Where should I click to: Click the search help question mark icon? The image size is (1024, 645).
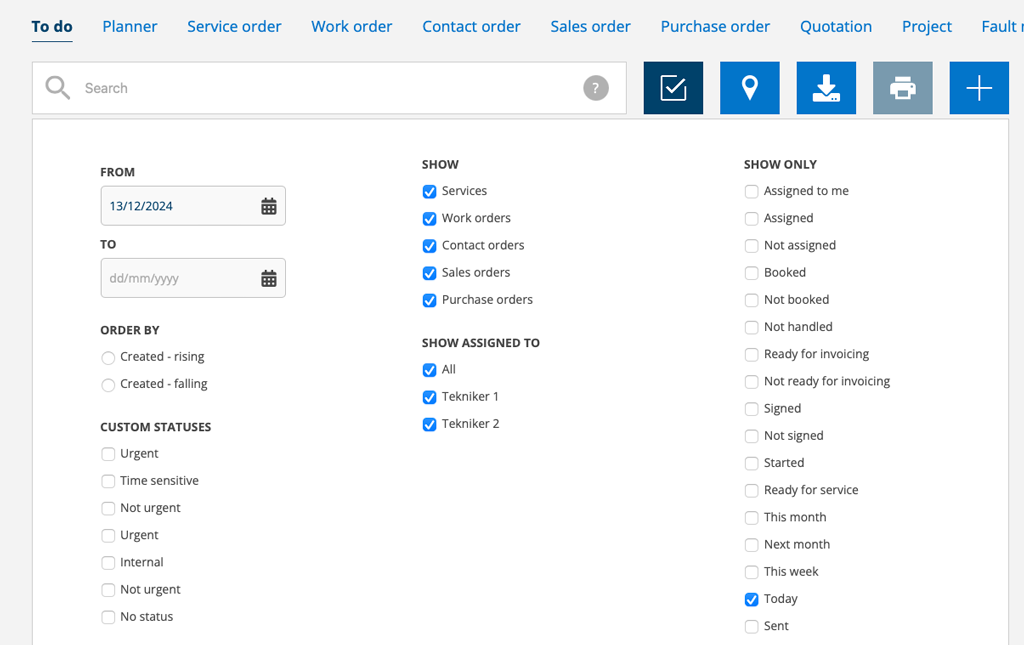point(596,88)
